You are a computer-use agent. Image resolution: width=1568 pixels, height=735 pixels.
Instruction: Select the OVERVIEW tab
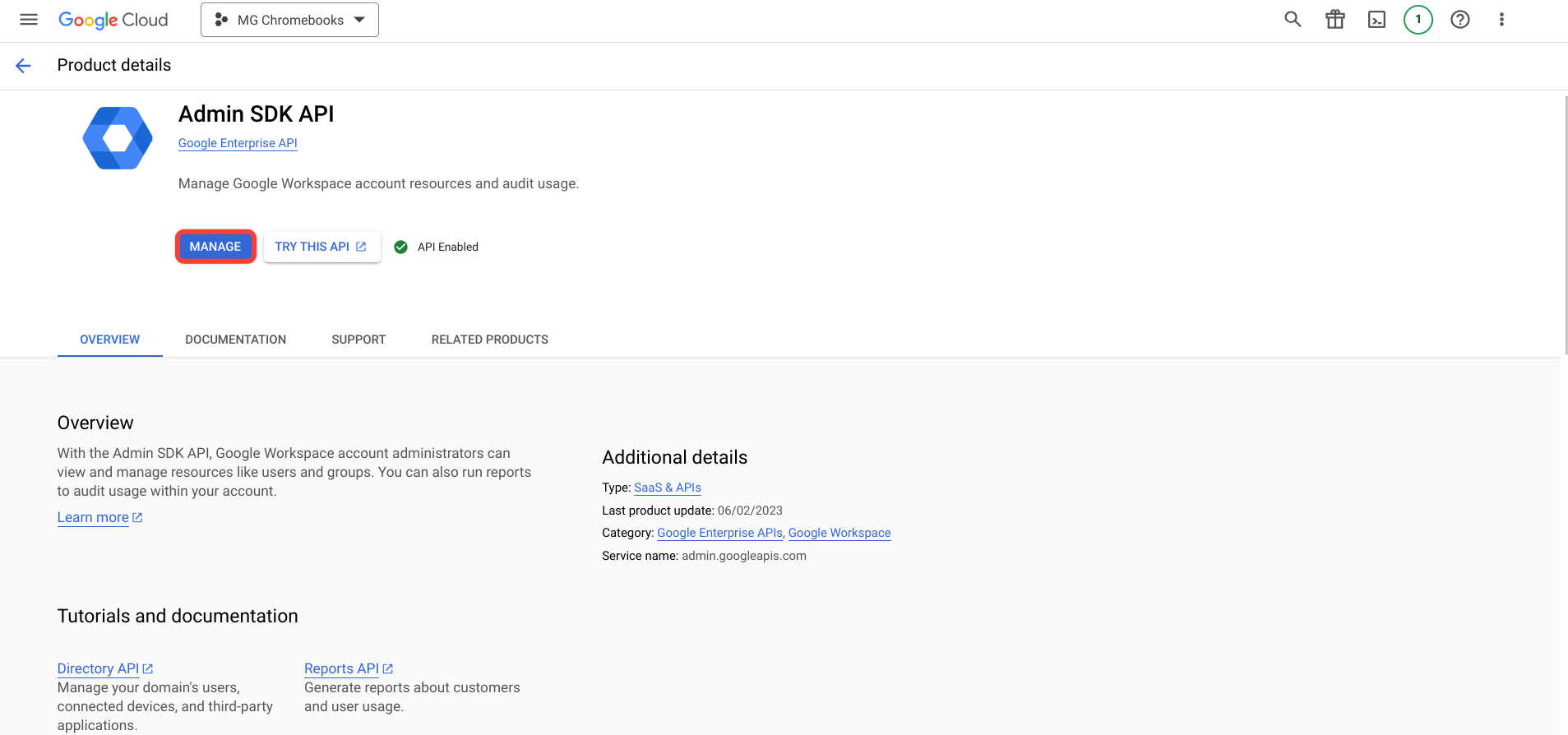pos(110,340)
